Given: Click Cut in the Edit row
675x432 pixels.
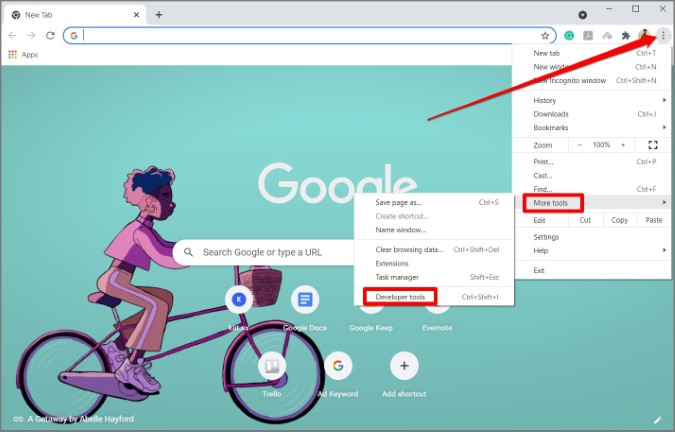Looking at the screenshot, I should click(585, 220).
